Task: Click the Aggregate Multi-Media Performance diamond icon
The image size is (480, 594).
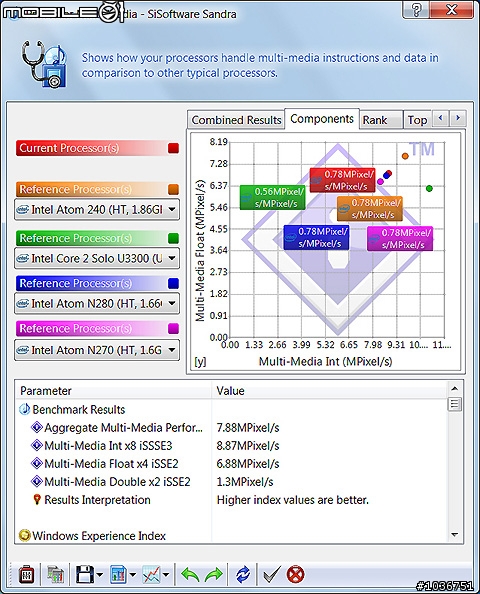Action: tap(37, 428)
